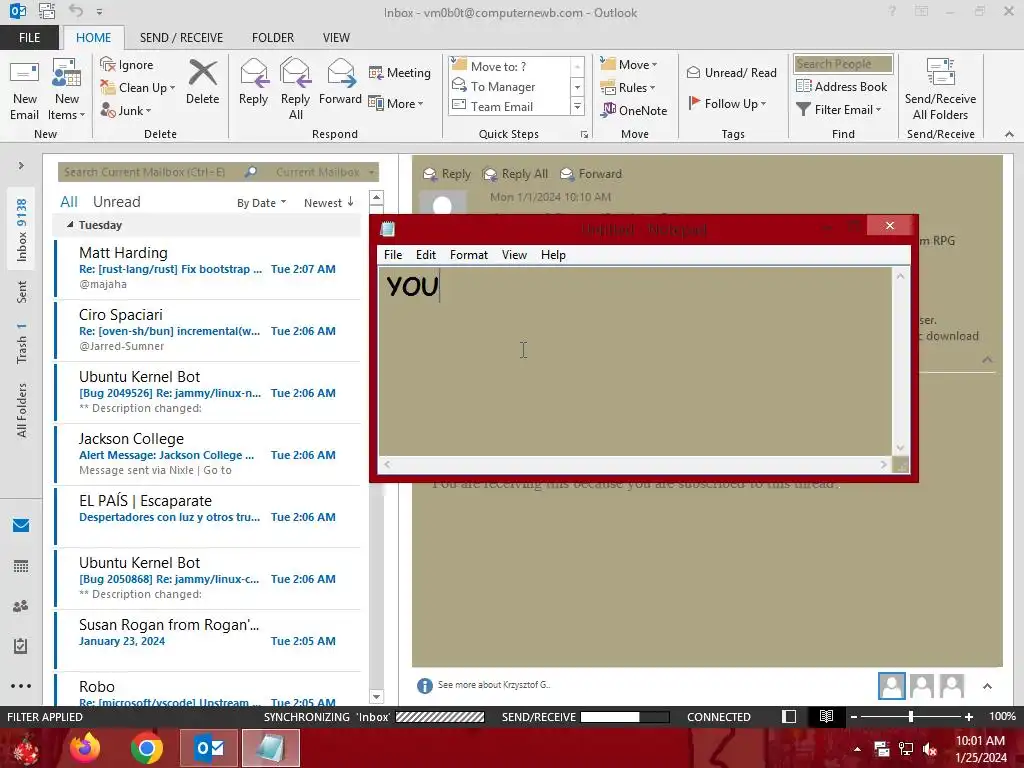Open the Sent folder

pos(22,292)
